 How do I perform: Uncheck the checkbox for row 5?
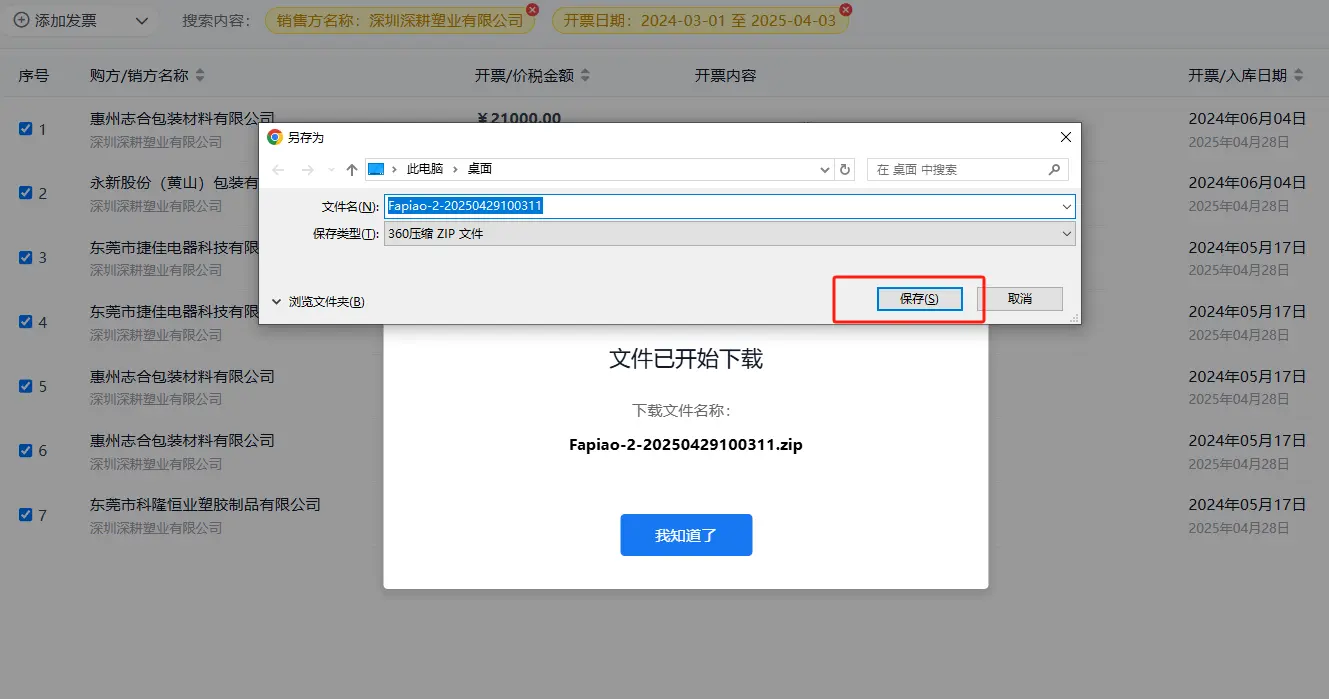click(x=26, y=386)
